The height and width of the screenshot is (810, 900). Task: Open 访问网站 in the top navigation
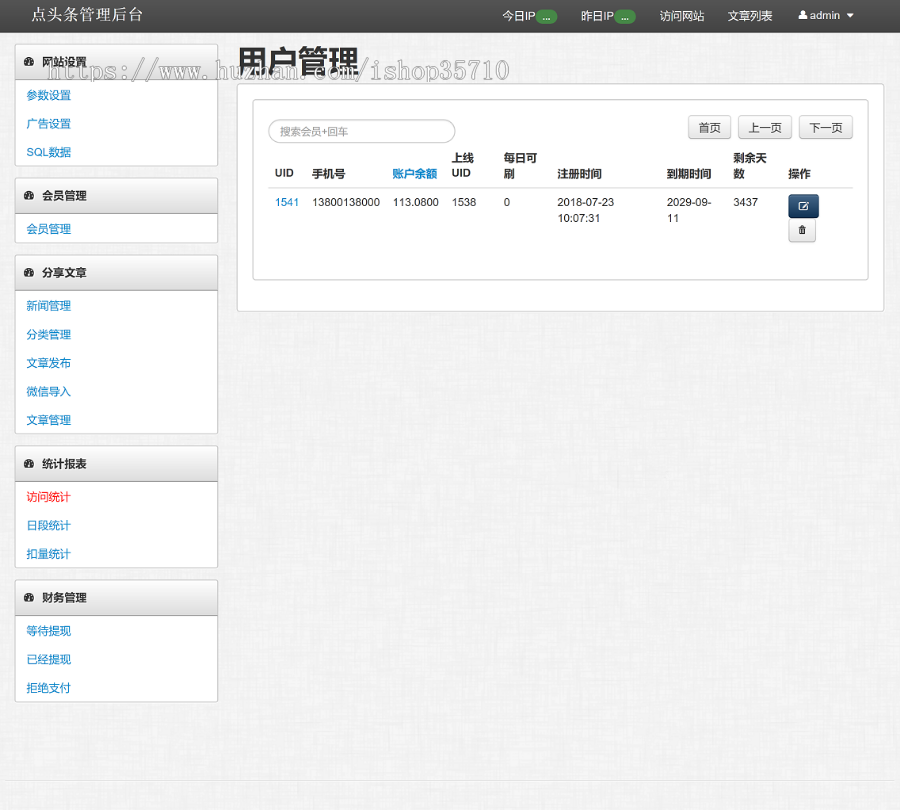(682, 16)
